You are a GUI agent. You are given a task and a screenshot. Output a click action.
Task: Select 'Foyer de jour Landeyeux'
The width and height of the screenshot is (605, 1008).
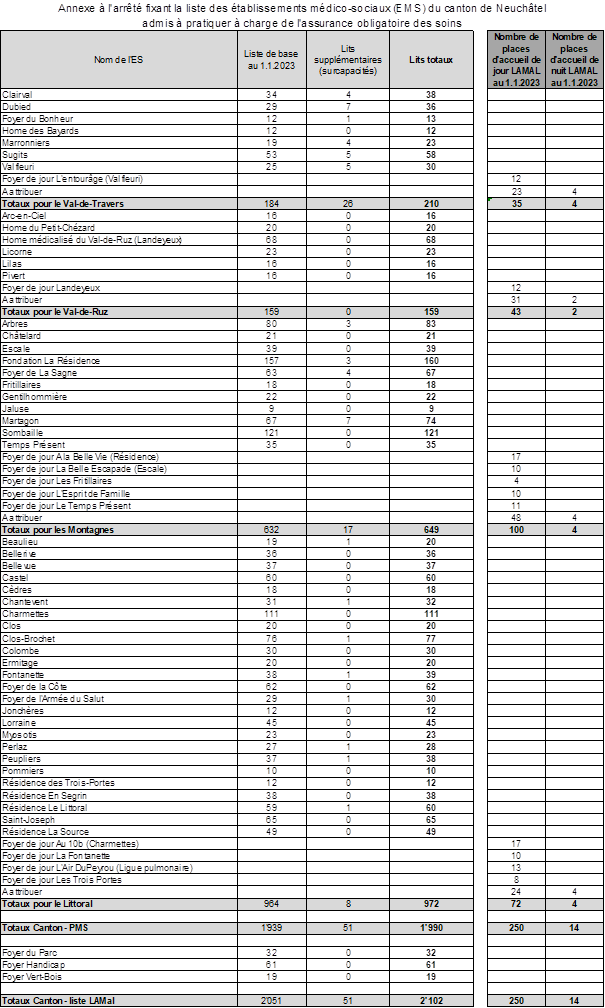click(x=51, y=288)
